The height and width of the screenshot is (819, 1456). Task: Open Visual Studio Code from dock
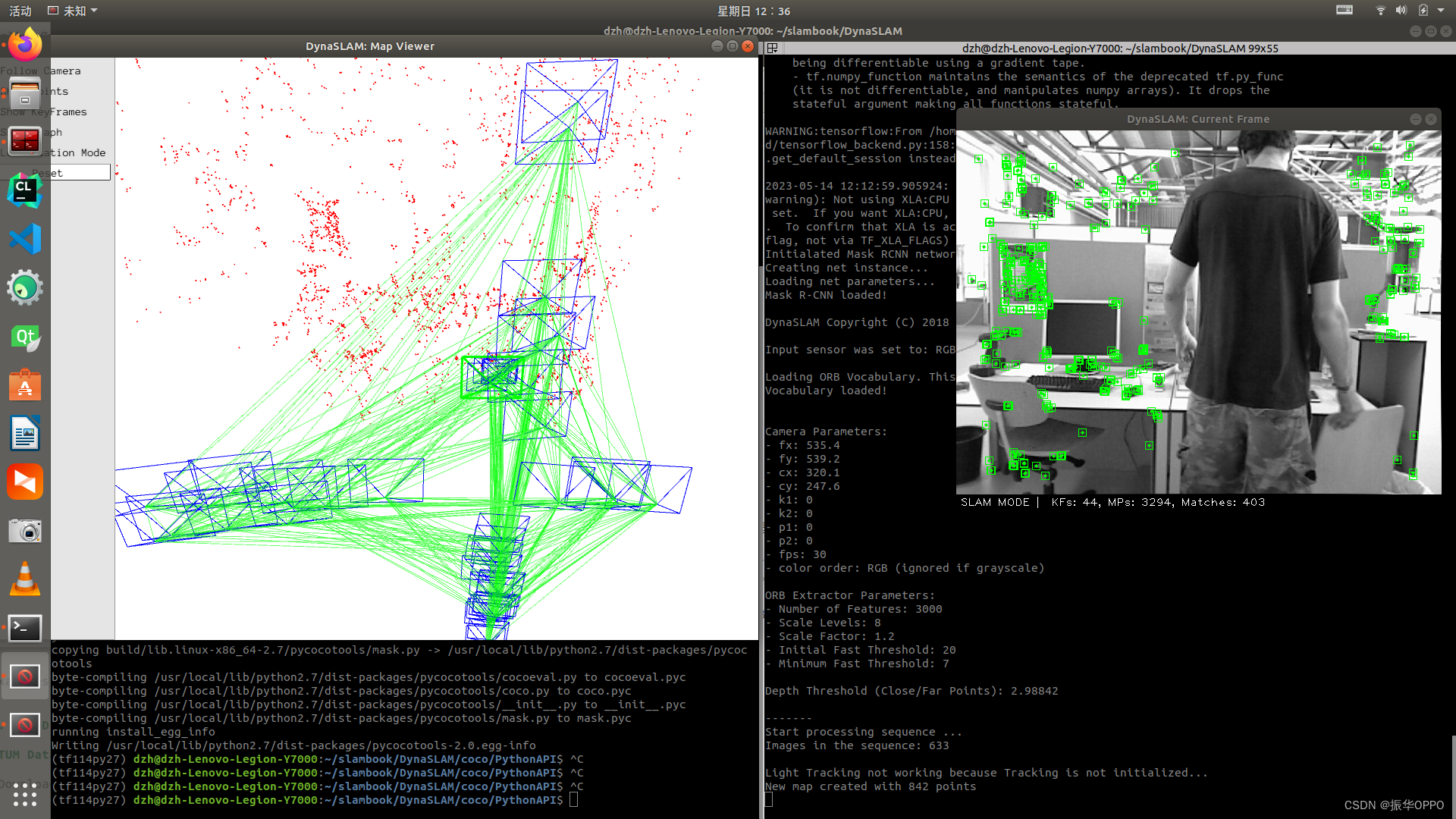(x=25, y=240)
